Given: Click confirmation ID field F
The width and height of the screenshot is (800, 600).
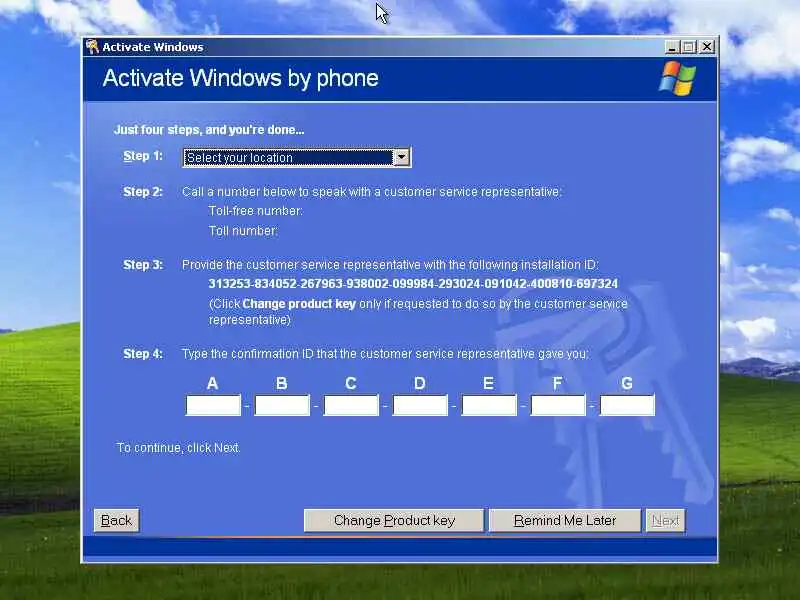Looking at the screenshot, I should 558,405.
